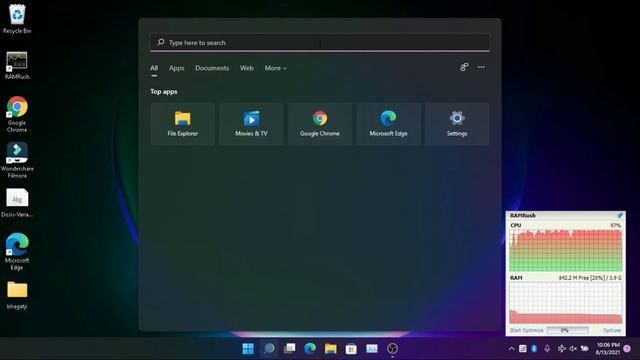Select Recycle Bin desktop icon
The image size is (640, 360).
coord(17,19)
